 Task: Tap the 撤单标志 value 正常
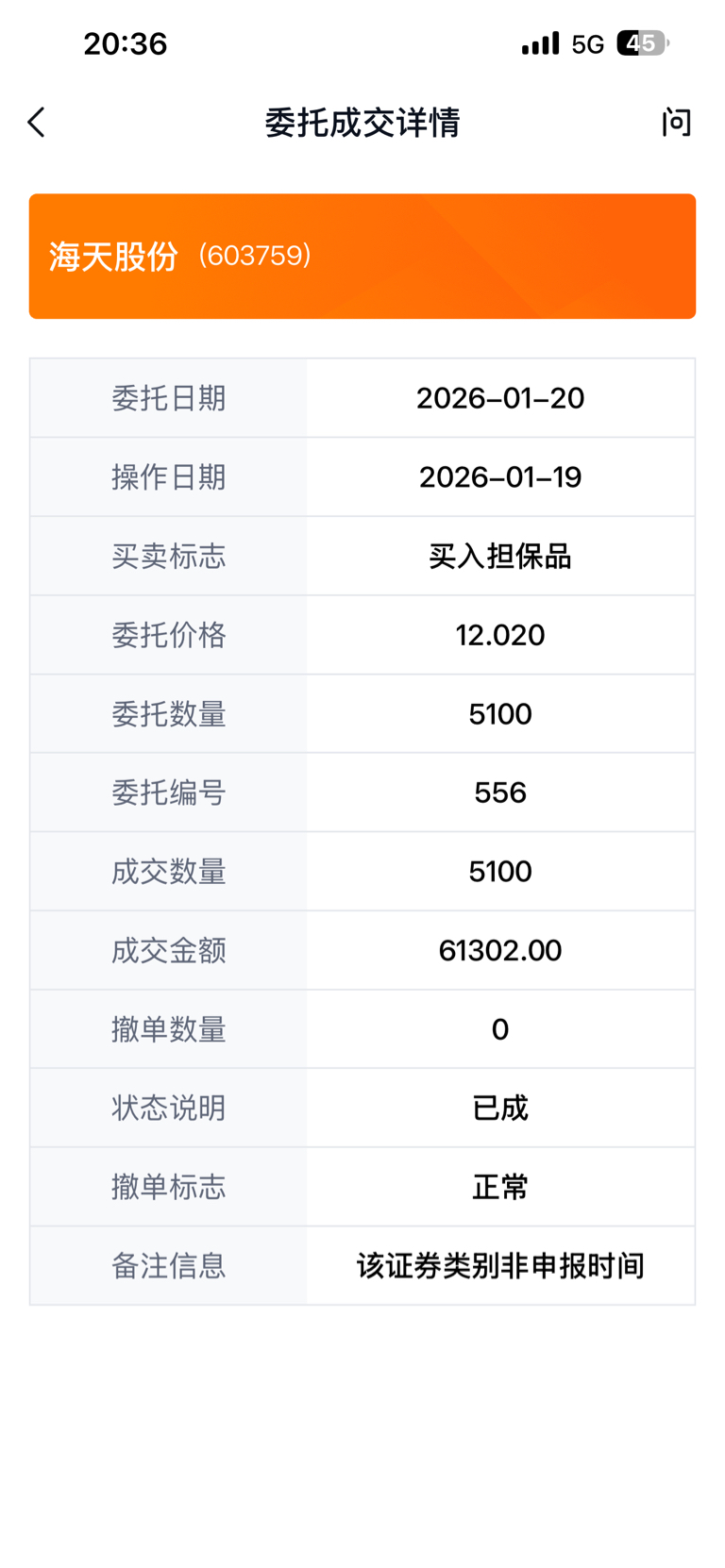(500, 1187)
